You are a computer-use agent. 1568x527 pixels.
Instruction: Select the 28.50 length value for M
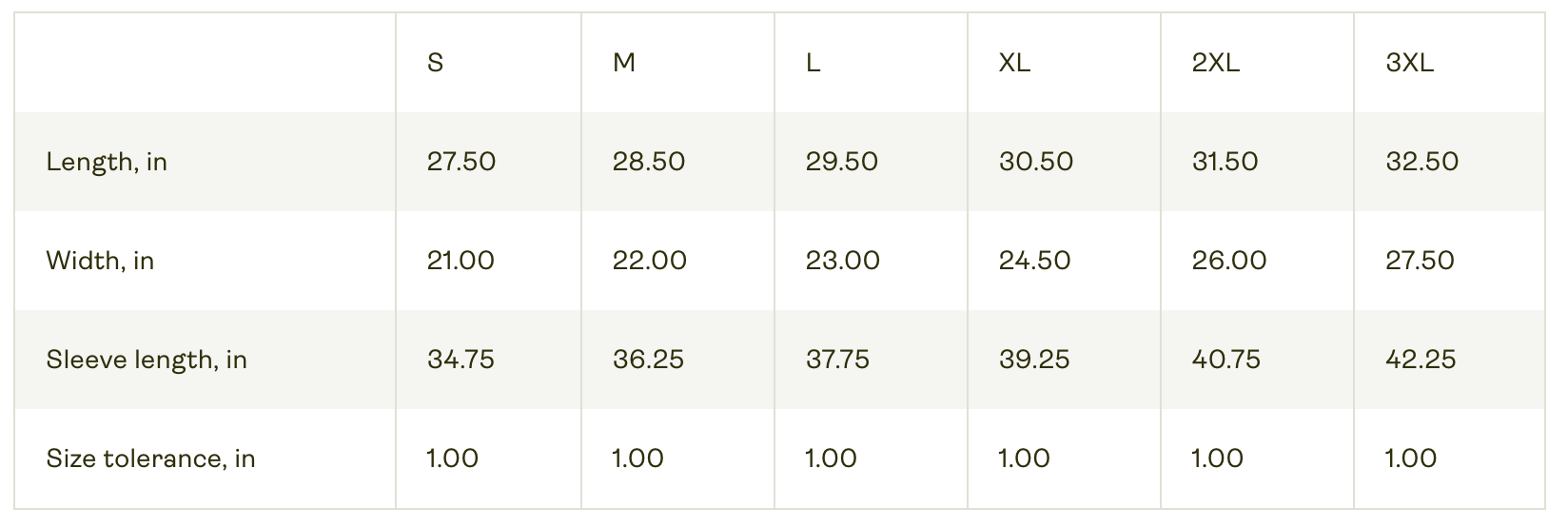pyautogui.click(x=649, y=162)
